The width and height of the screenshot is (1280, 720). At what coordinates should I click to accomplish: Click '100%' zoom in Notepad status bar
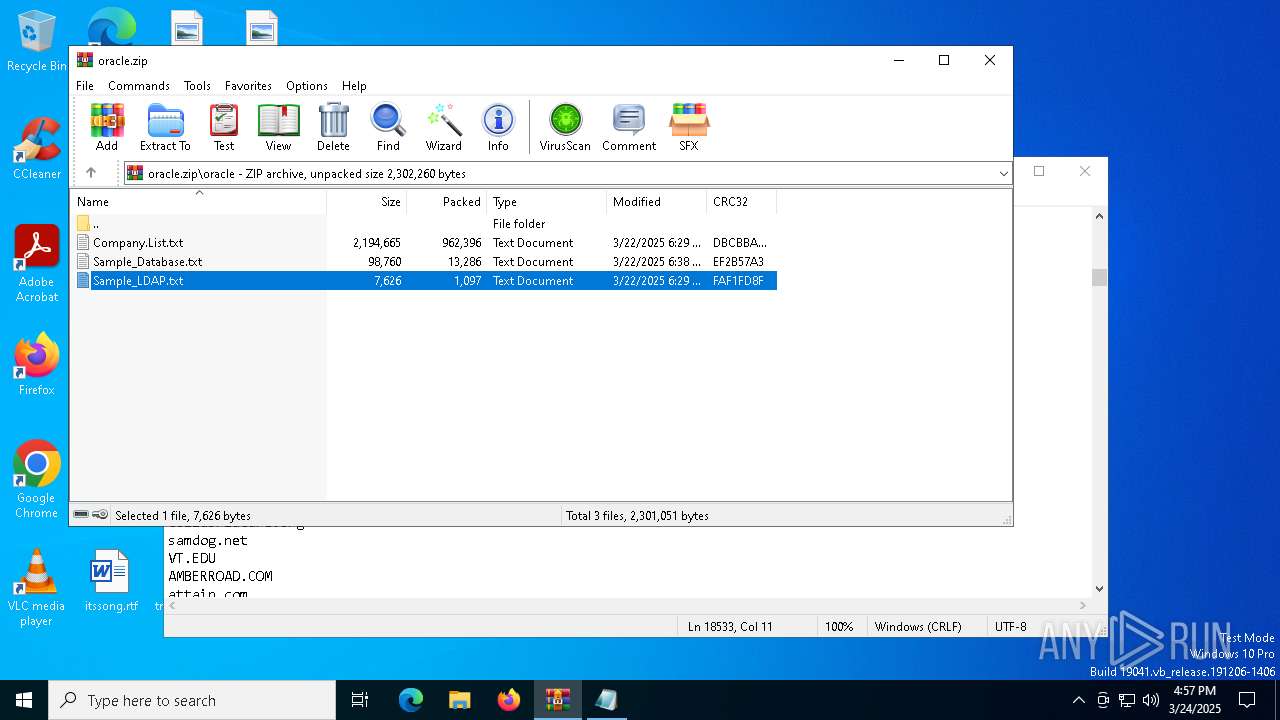coord(839,627)
